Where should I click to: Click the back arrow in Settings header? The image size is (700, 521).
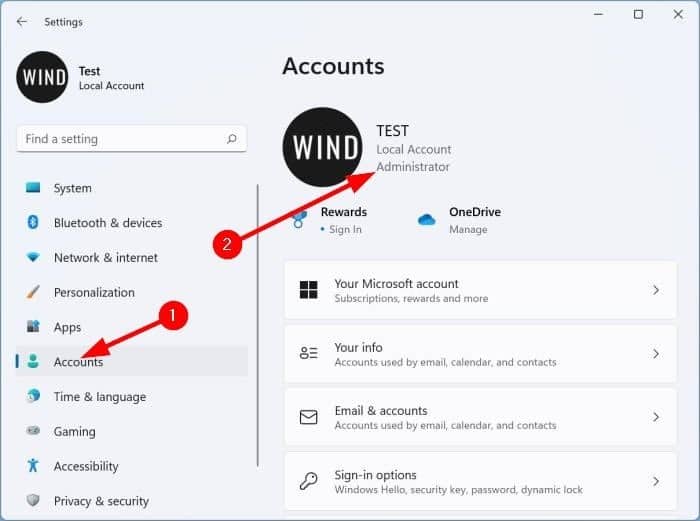21,21
